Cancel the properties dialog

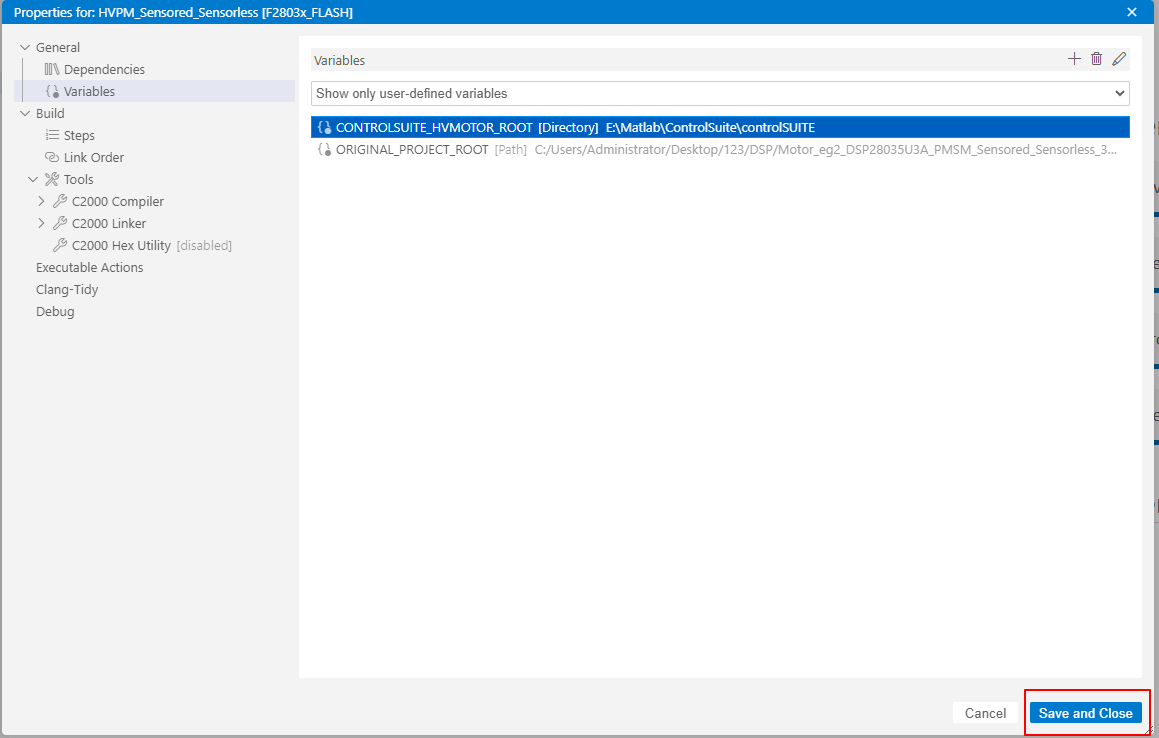coord(985,712)
